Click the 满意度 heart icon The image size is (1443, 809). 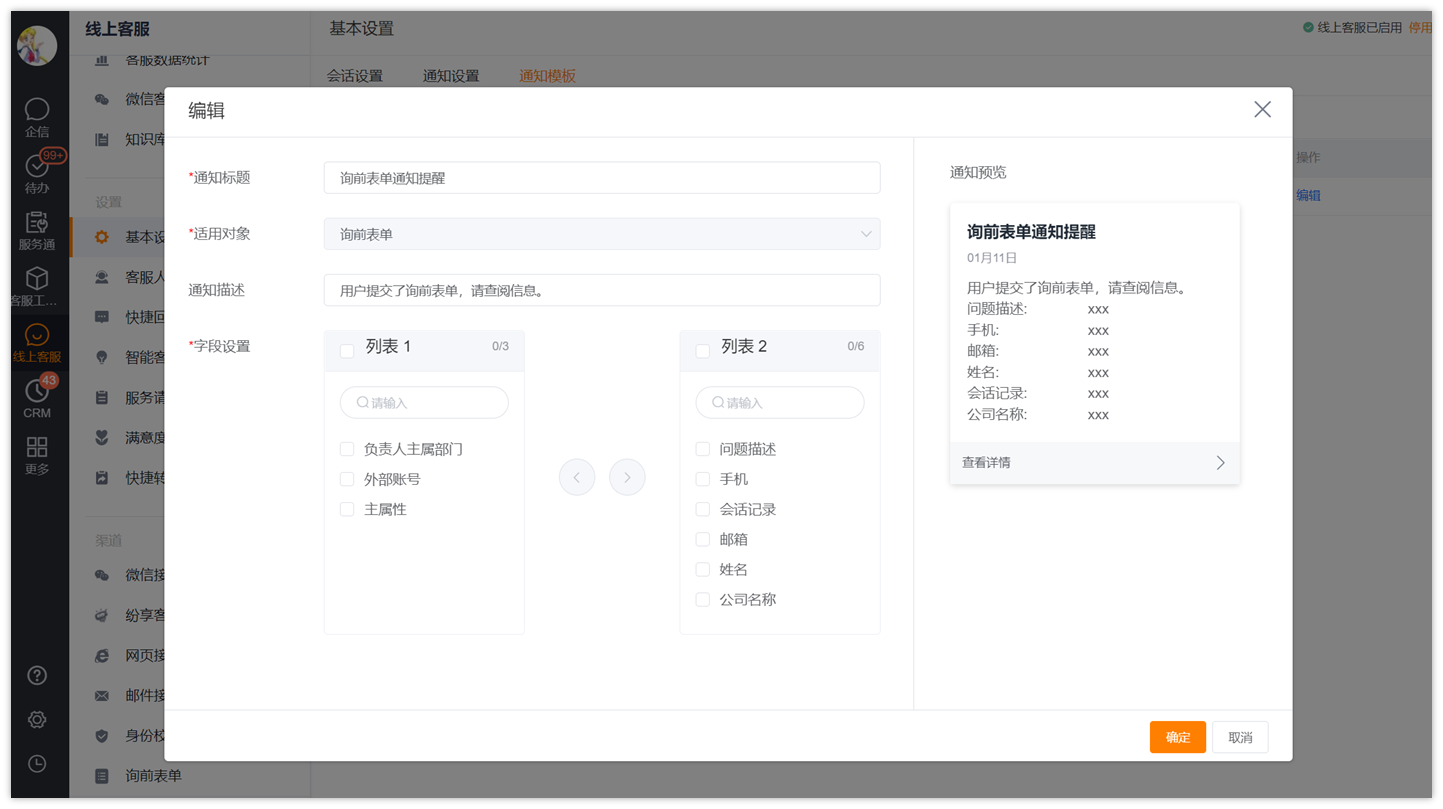pos(102,437)
